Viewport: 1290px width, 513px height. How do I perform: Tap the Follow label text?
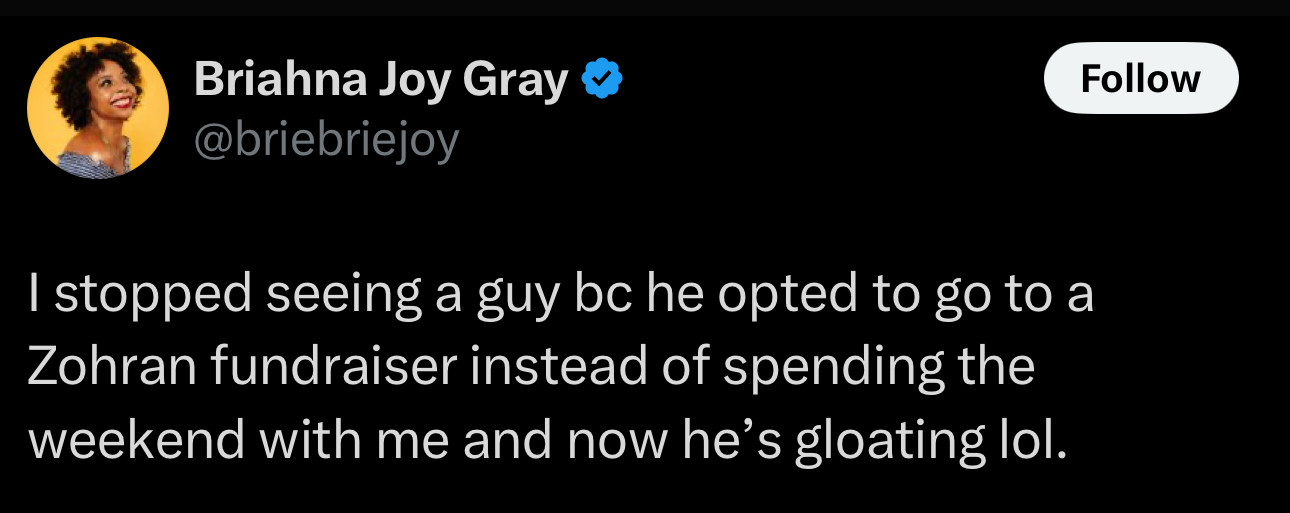pos(1141,78)
